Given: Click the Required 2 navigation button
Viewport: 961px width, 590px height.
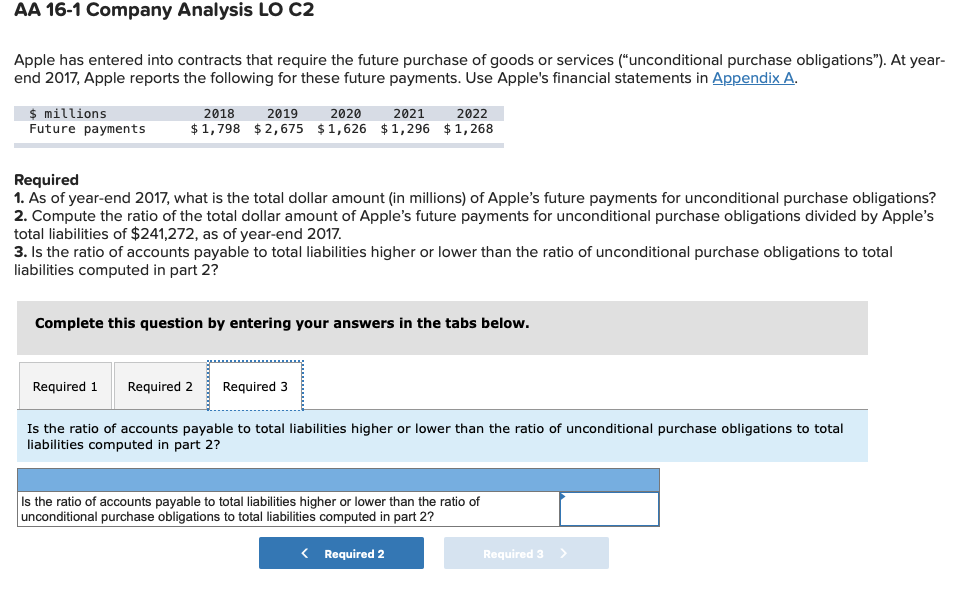Looking at the screenshot, I should (x=341, y=552).
